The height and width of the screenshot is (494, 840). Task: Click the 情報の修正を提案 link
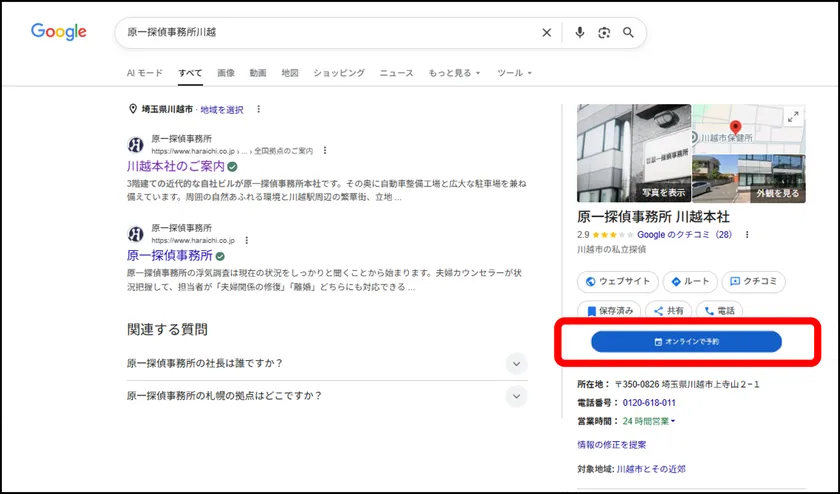(x=611, y=445)
